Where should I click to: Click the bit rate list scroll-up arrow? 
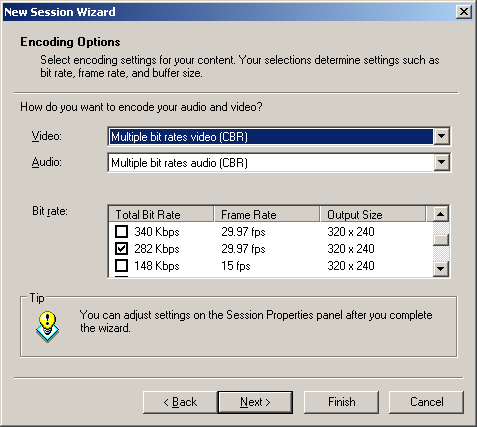tap(441, 214)
